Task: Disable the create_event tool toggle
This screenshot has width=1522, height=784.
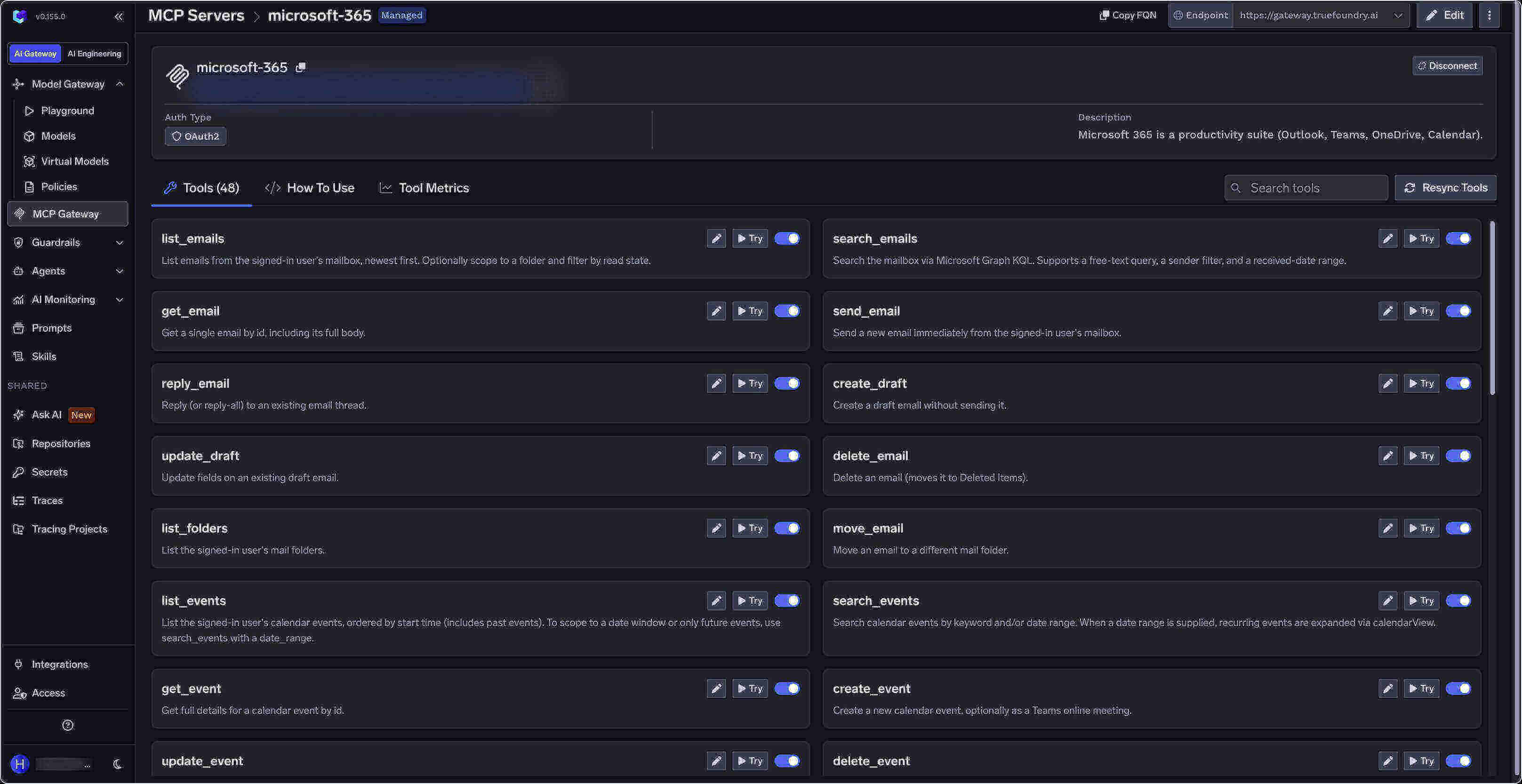Action: (1458, 688)
